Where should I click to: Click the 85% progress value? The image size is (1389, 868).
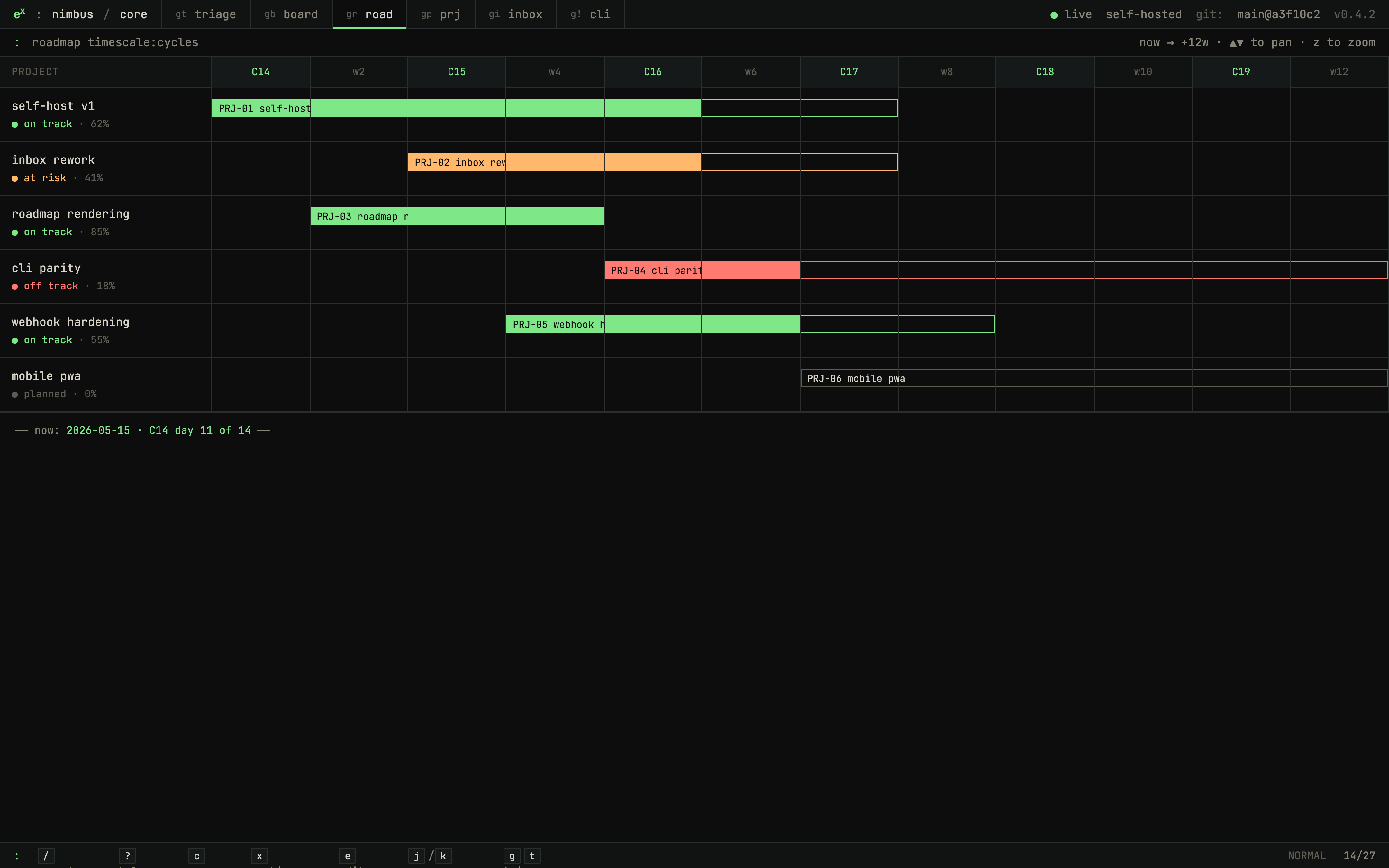click(100, 232)
